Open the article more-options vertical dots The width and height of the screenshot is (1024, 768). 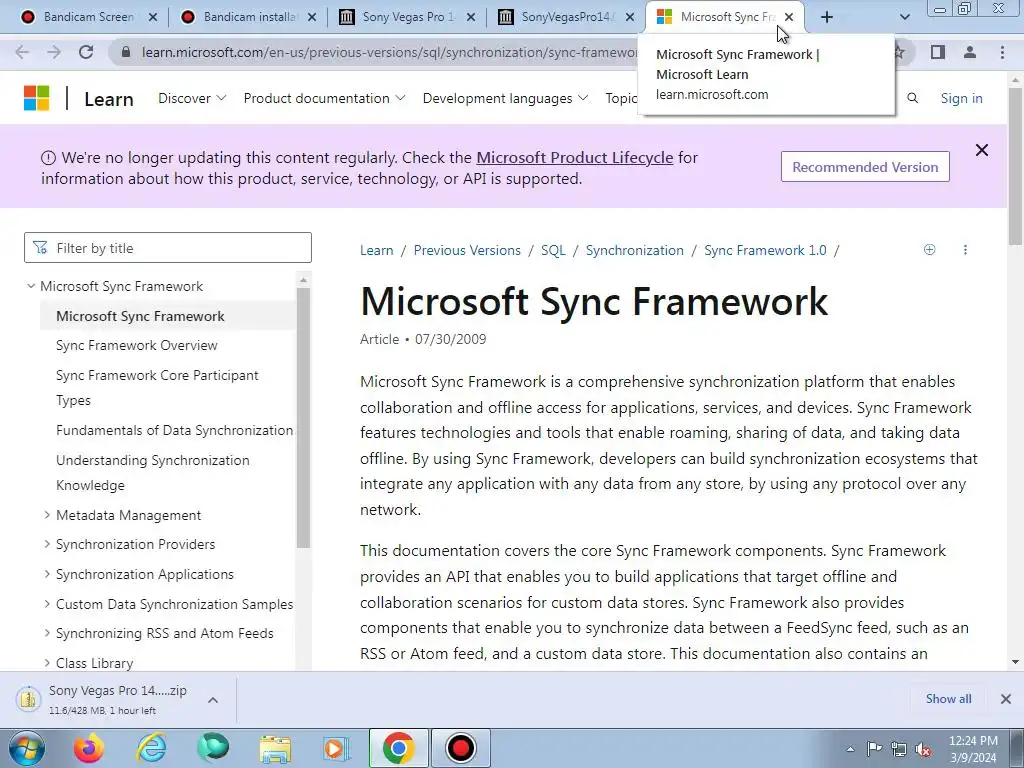pos(965,249)
